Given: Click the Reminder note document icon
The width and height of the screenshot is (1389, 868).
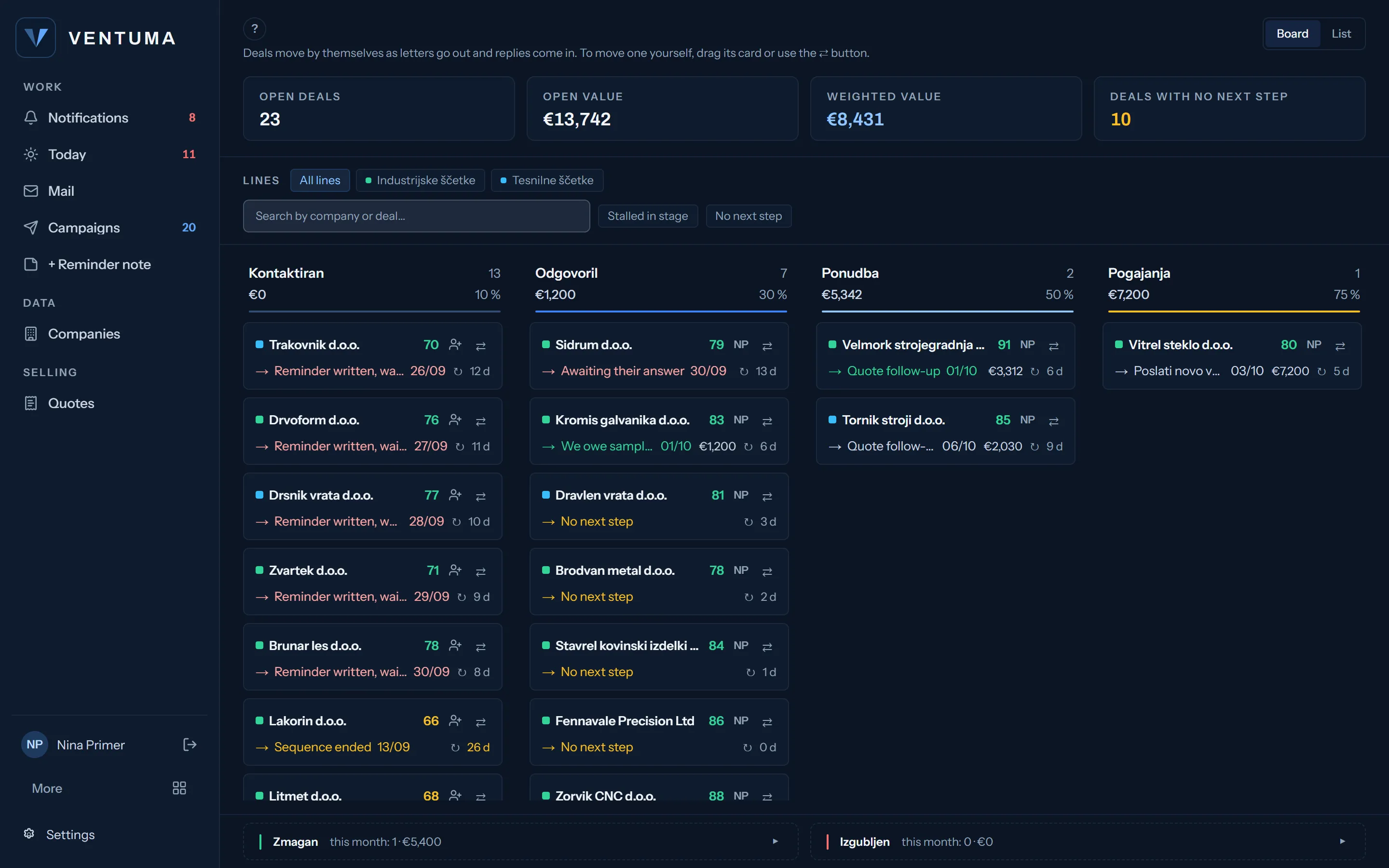Looking at the screenshot, I should click(x=31, y=265).
